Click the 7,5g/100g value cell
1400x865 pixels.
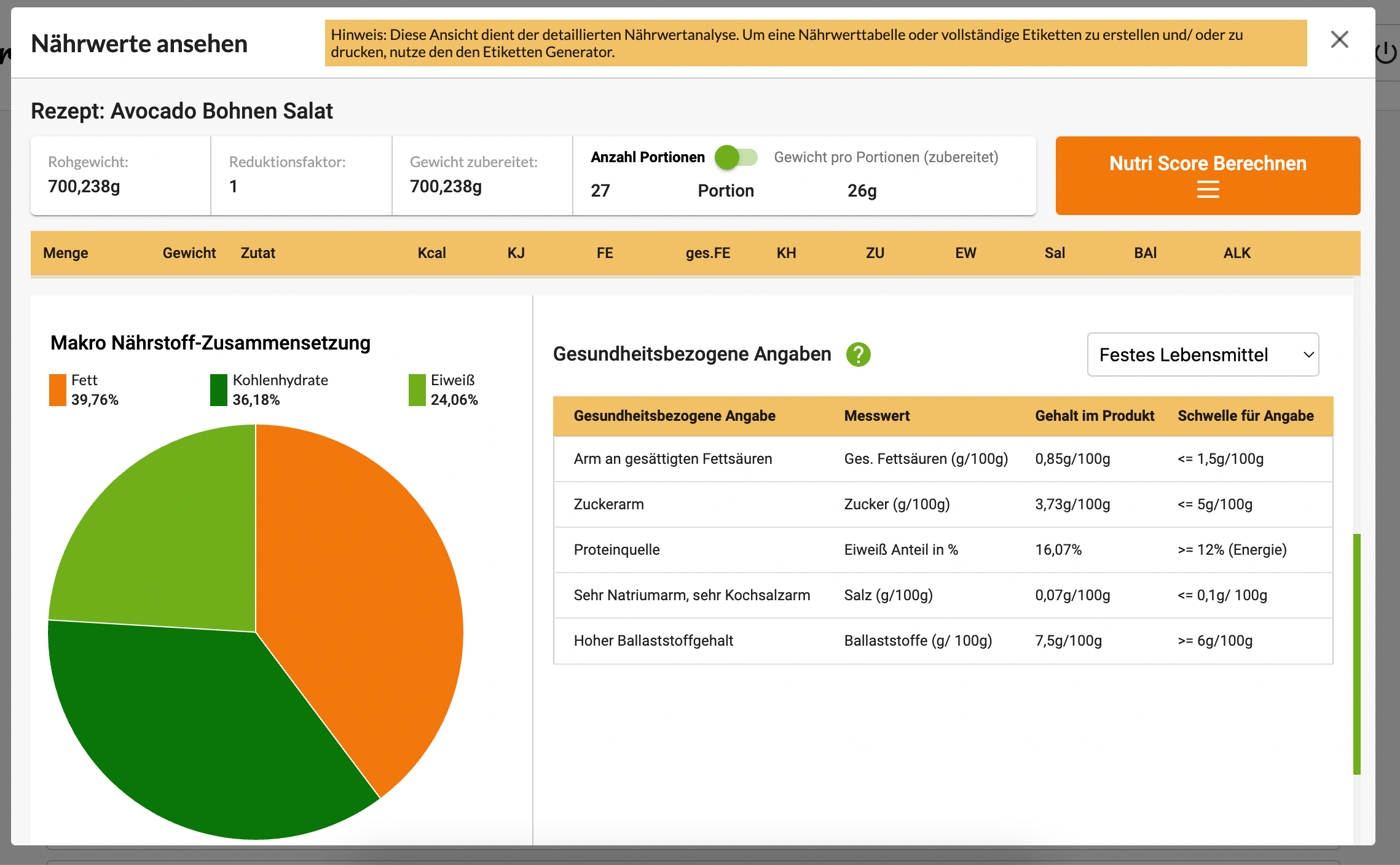(1068, 641)
